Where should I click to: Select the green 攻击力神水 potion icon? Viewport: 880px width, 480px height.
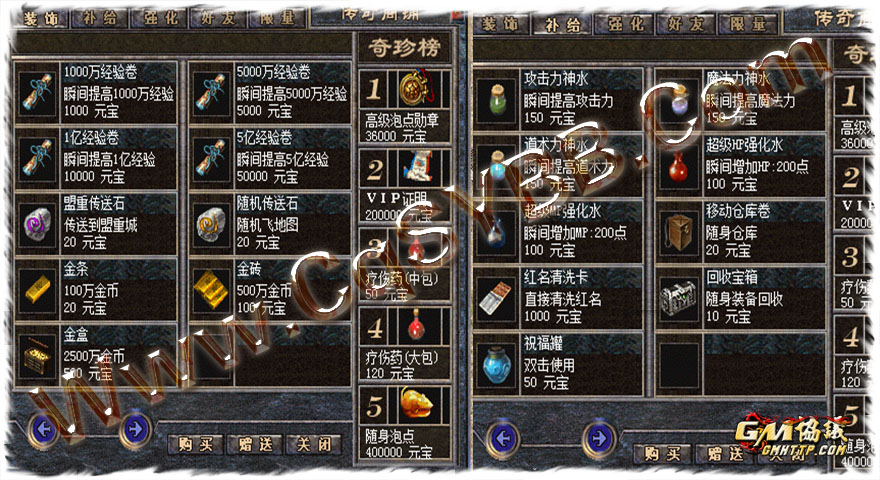pos(497,100)
